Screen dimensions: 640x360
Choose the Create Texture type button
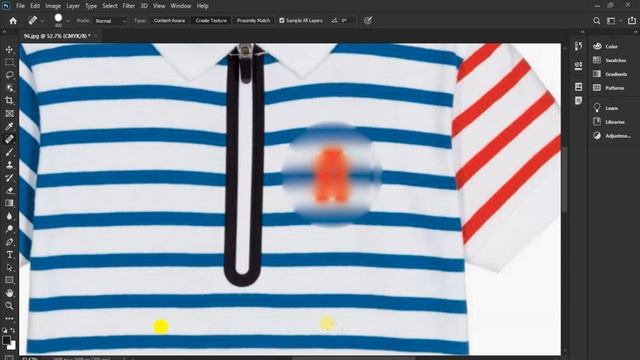[211, 20]
